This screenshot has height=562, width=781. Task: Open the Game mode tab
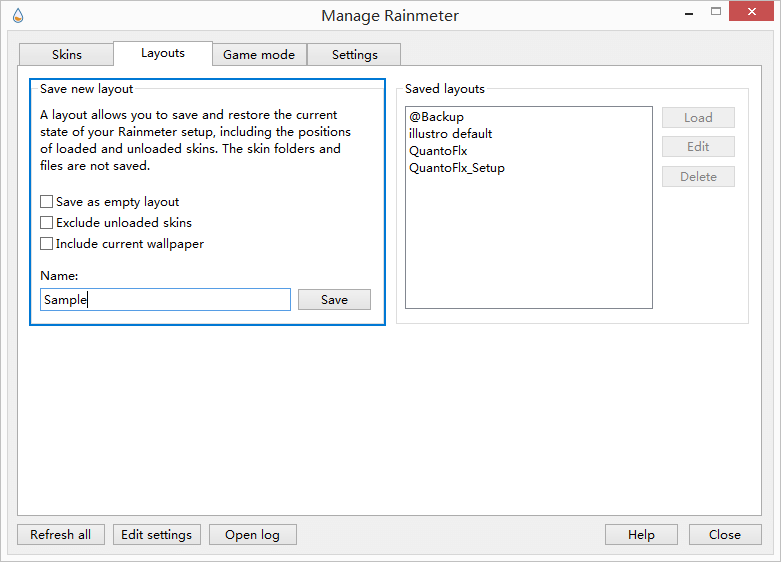tap(259, 54)
